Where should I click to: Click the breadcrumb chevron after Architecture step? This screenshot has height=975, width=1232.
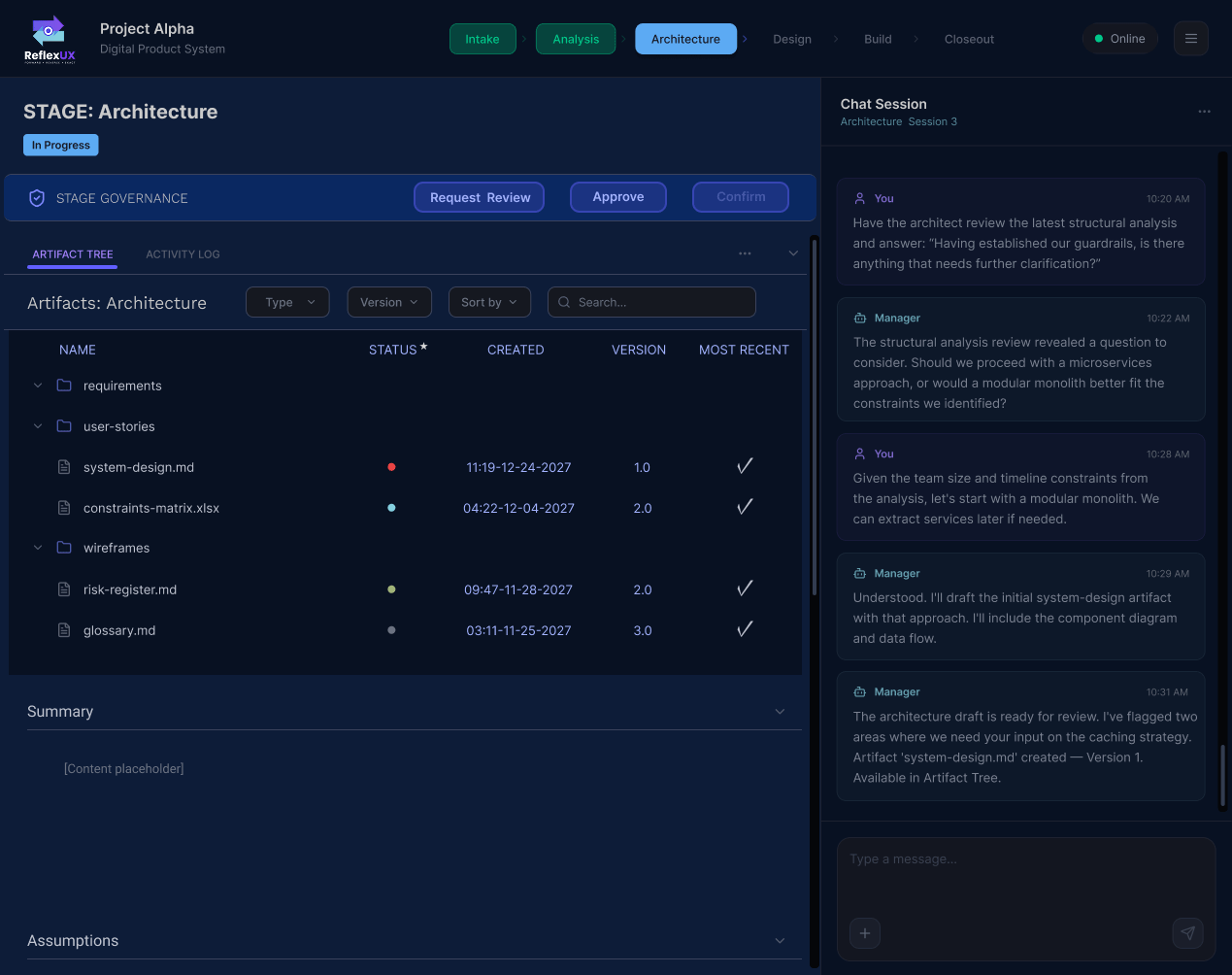(x=746, y=39)
